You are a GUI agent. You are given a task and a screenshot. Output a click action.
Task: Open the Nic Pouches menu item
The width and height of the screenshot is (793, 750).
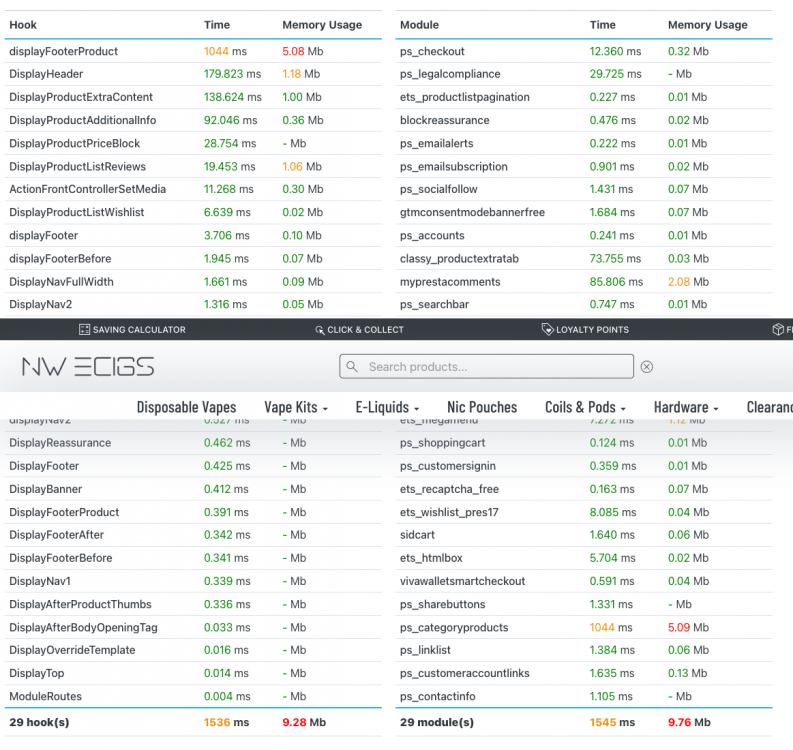pos(482,407)
